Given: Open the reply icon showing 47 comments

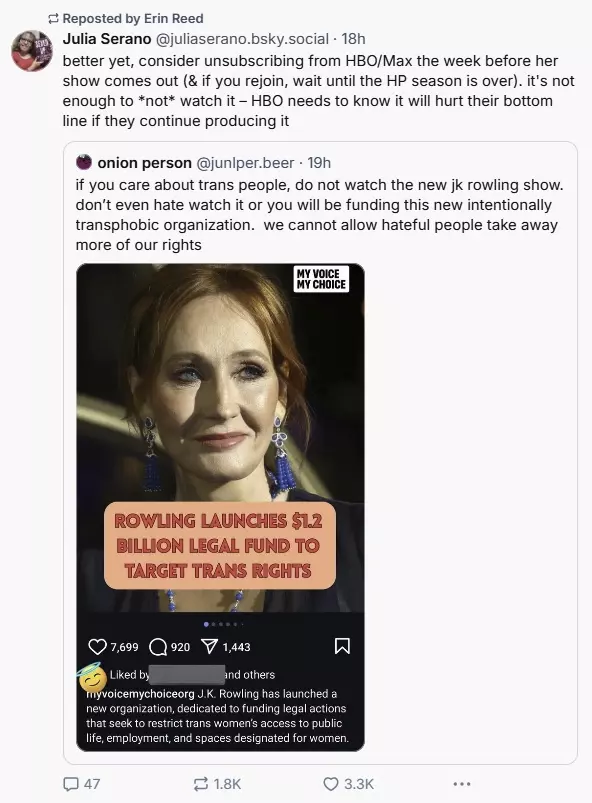Looking at the screenshot, I should pyautogui.click(x=70, y=784).
